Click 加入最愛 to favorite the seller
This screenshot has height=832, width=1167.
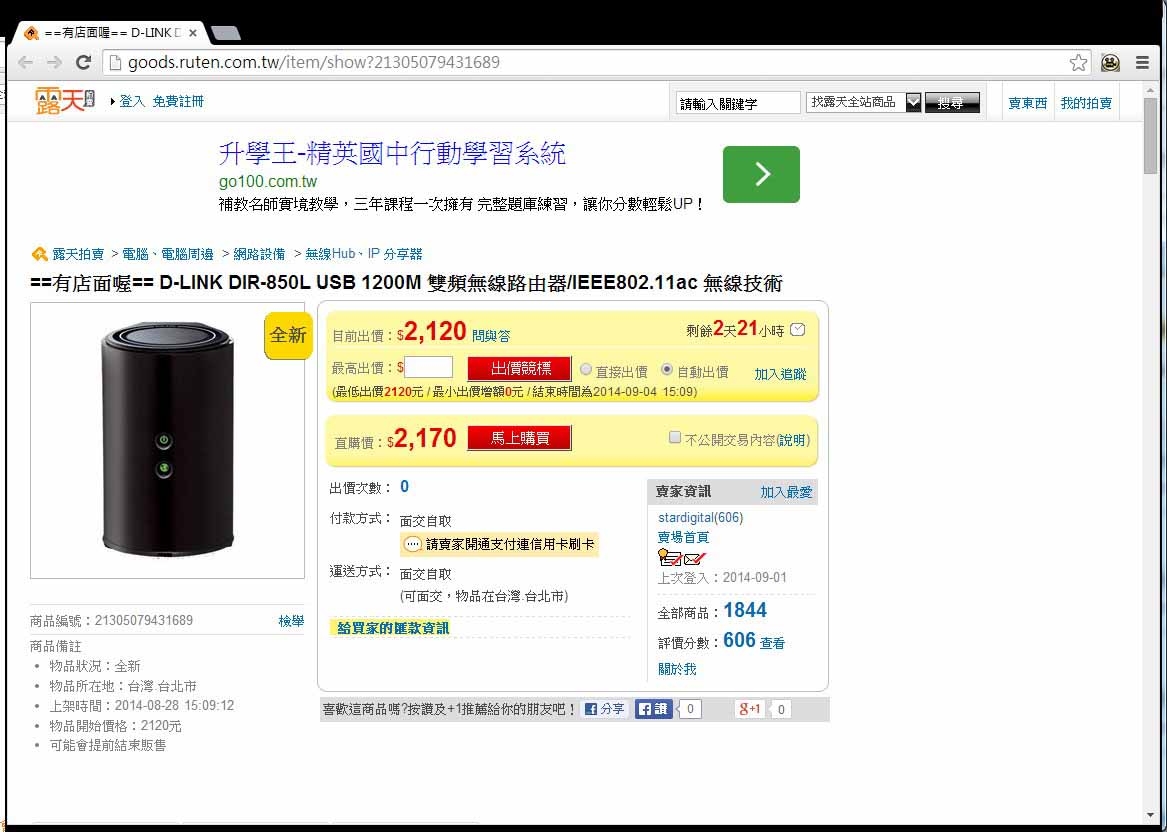click(x=787, y=492)
